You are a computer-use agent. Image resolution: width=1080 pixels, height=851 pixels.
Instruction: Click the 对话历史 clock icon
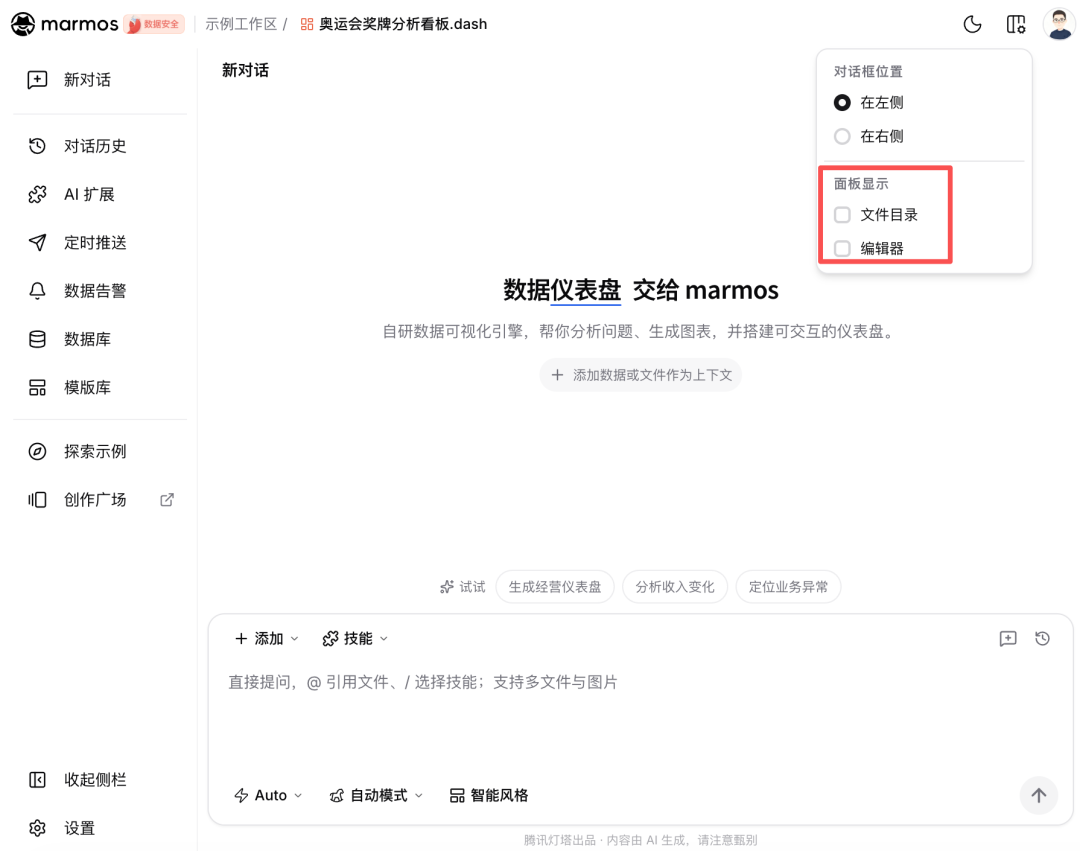(x=37, y=146)
